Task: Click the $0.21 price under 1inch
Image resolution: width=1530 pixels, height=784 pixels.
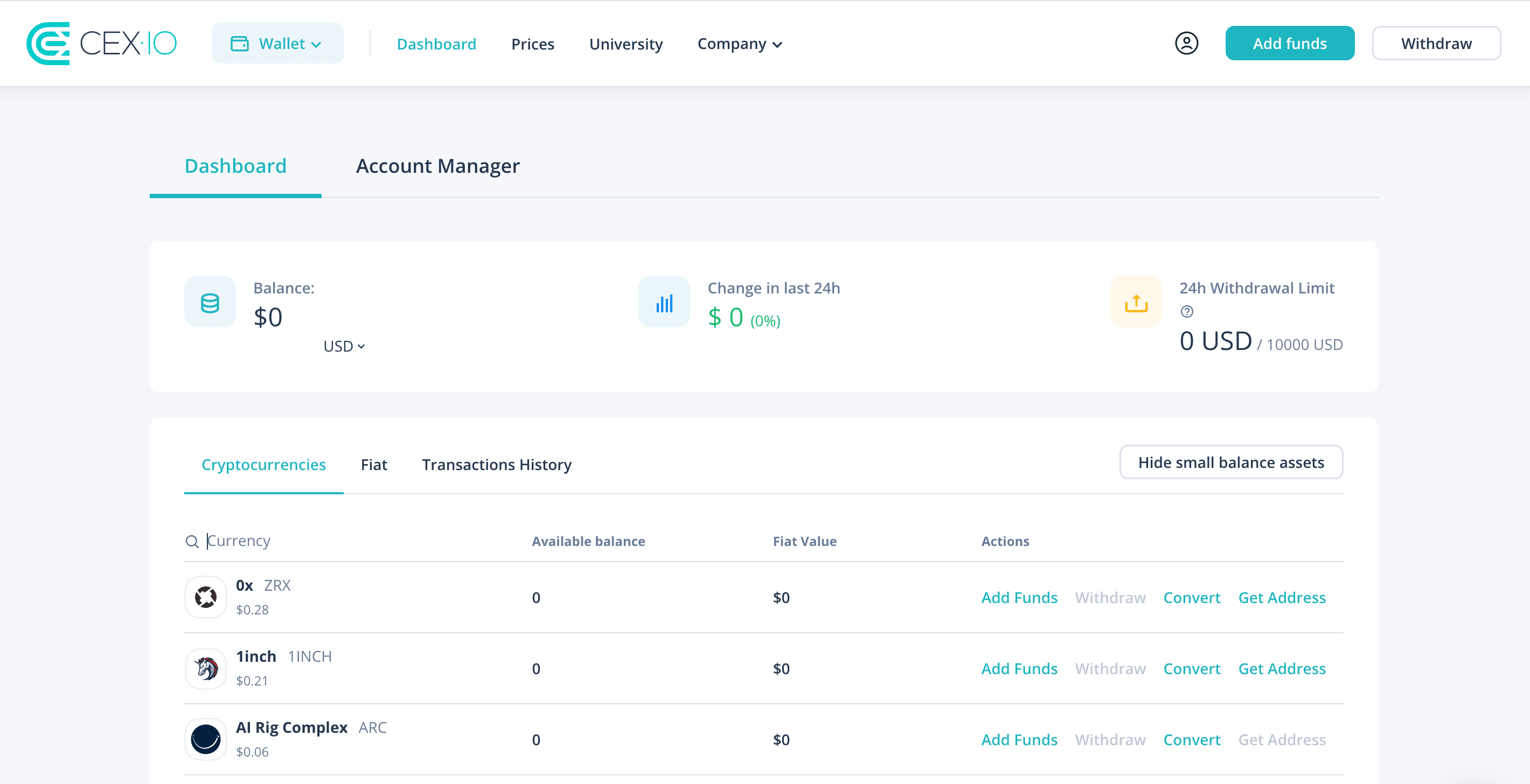Action: click(252, 681)
